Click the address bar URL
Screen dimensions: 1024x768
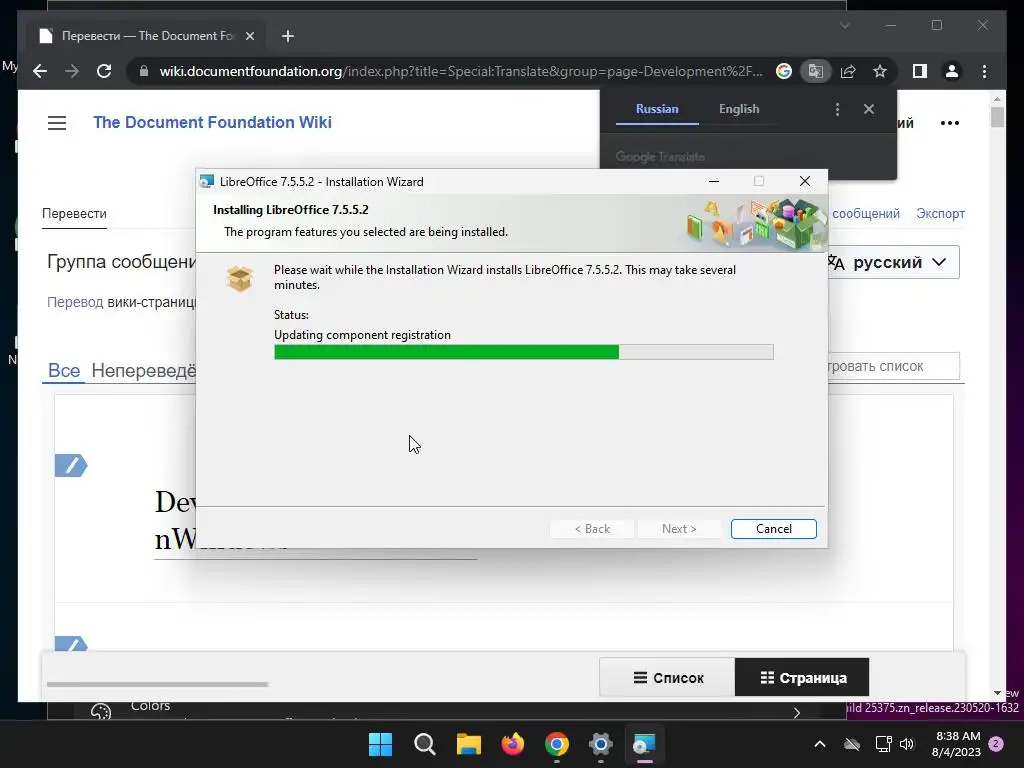click(460, 71)
